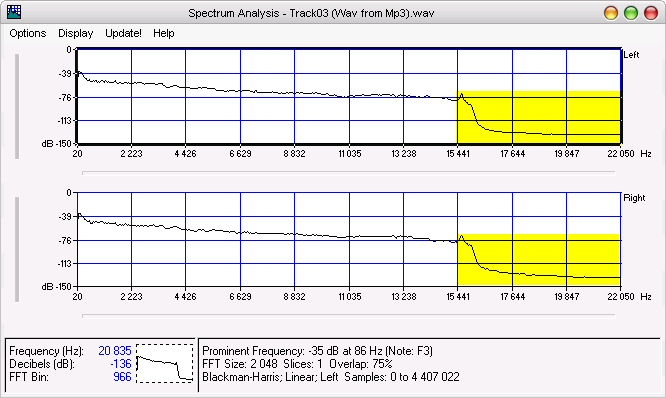
Task: Click the Left channel horizontal scrollbar
Action: pyautogui.click(x=348, y=173)
